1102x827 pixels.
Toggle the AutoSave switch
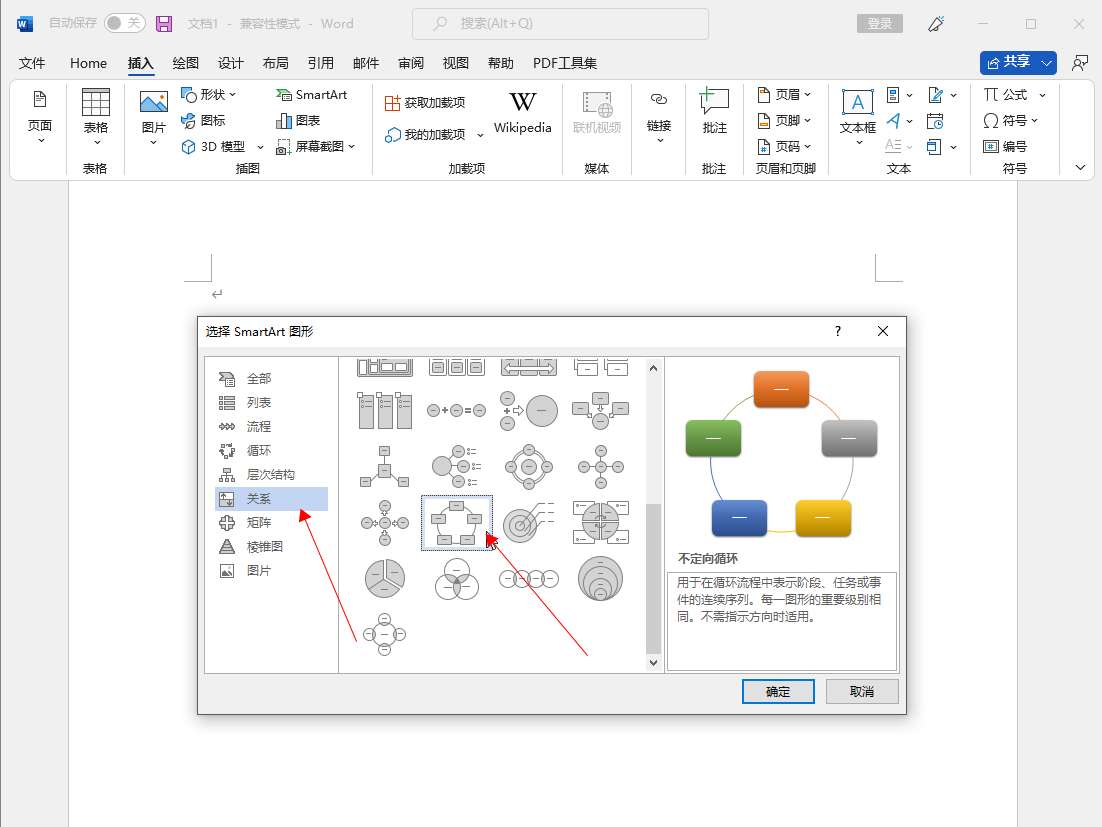coord(124,23)
